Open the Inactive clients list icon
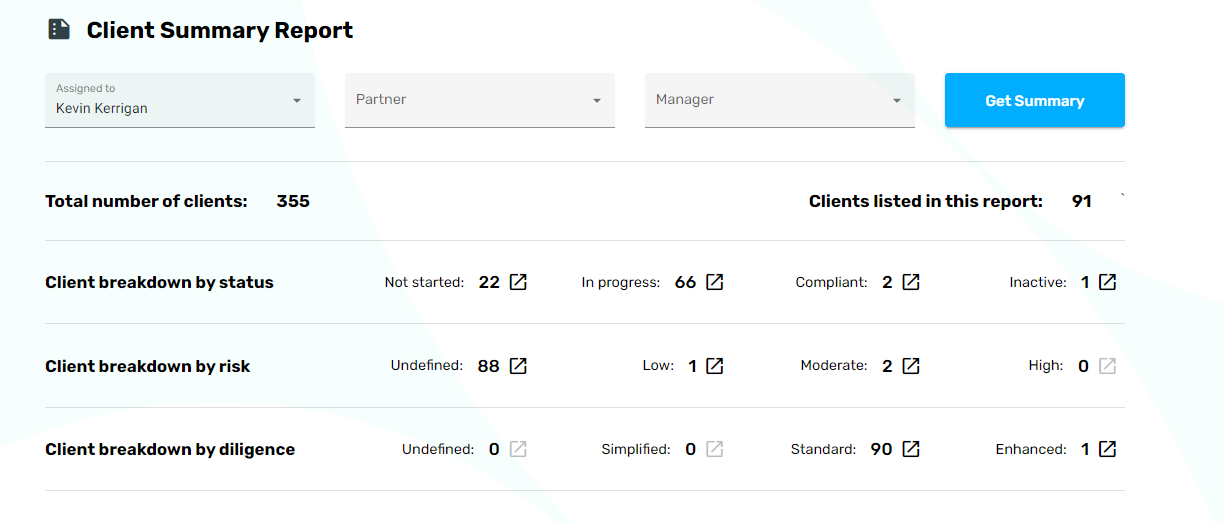This screenshot has height=523, width=1225. pos(1107,282)
